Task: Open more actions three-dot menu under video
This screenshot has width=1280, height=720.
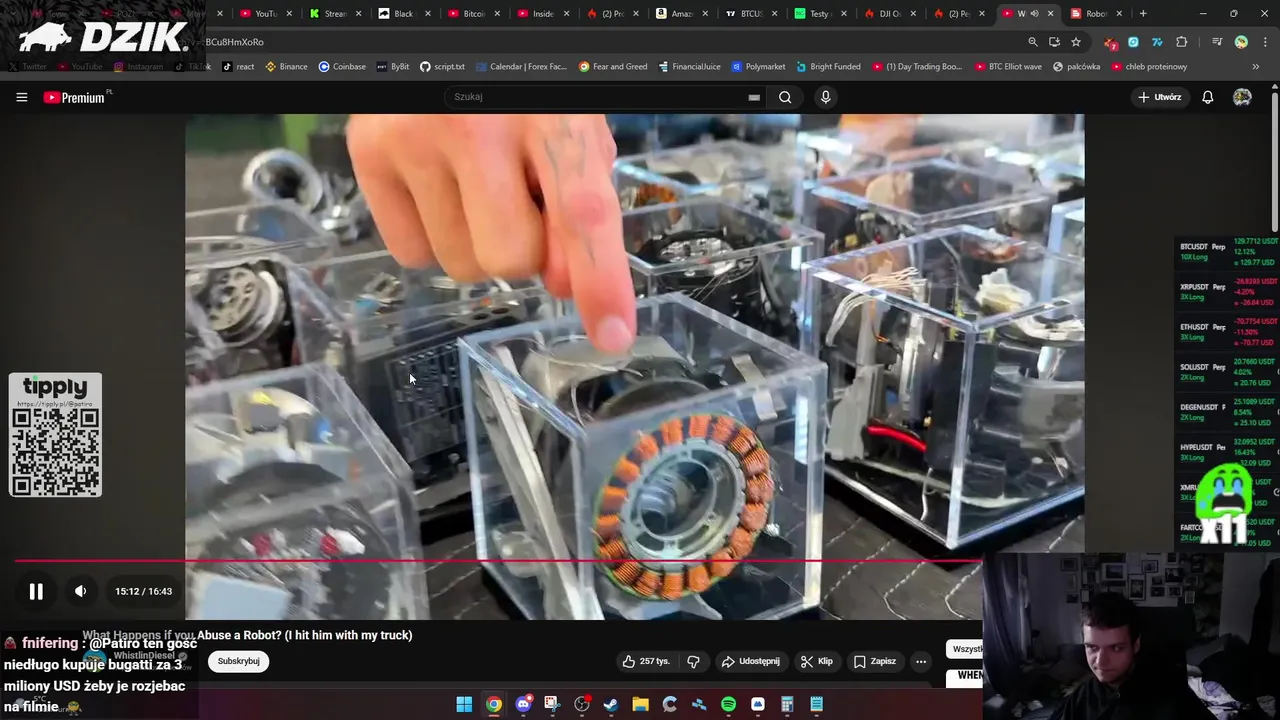Action: tap(921, 661)
